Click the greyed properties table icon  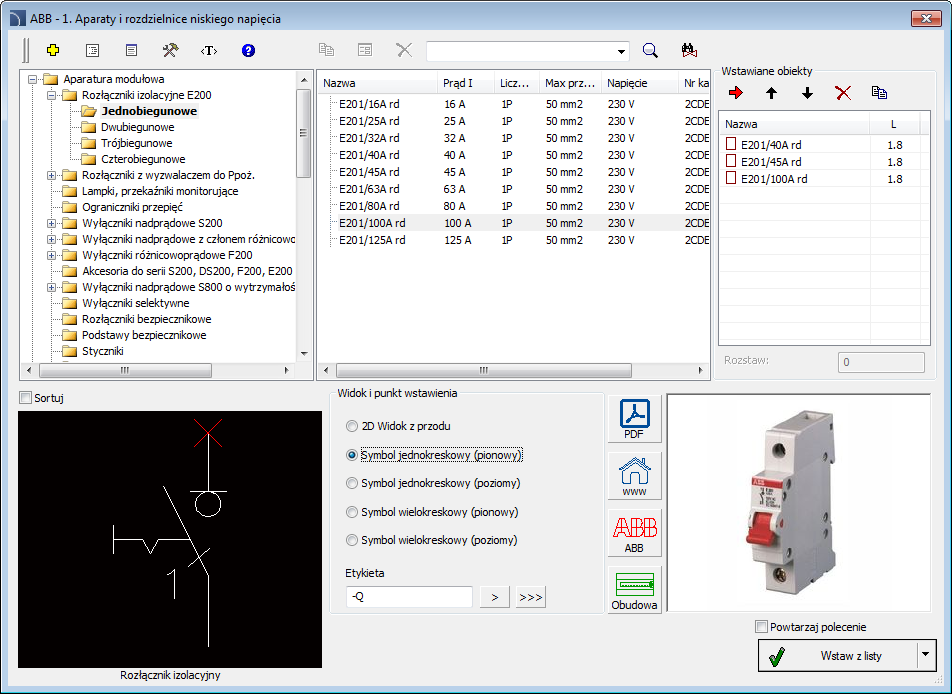click(365, 50)
